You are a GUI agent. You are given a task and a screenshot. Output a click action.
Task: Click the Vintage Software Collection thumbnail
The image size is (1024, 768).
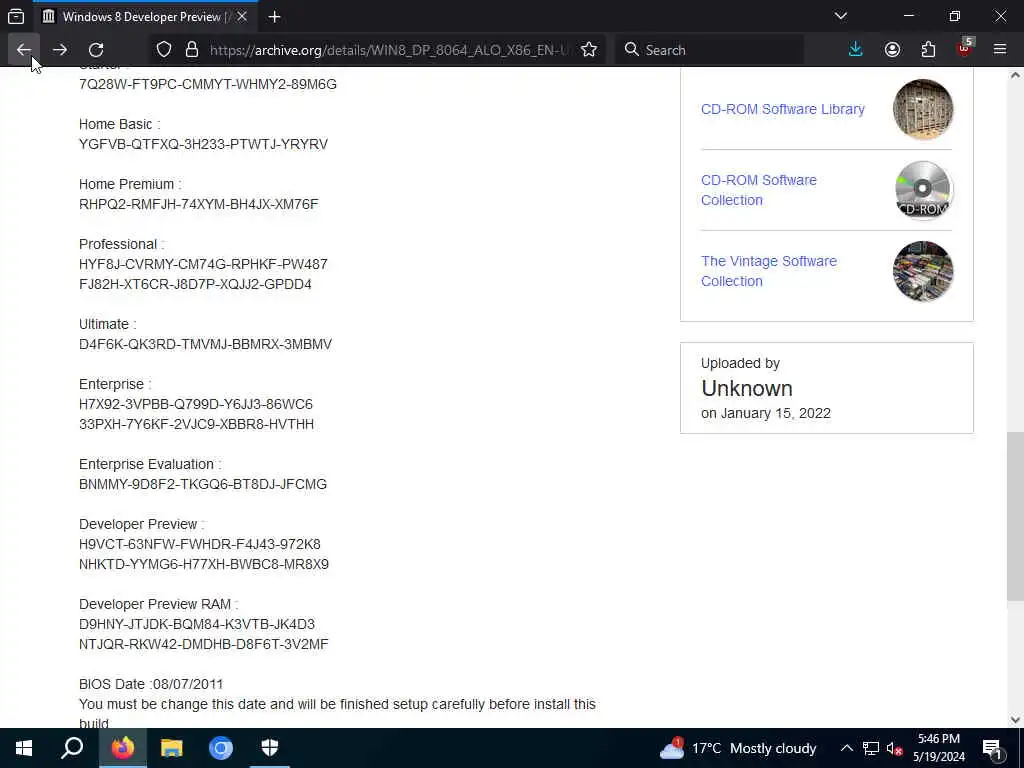coord(923,271)
